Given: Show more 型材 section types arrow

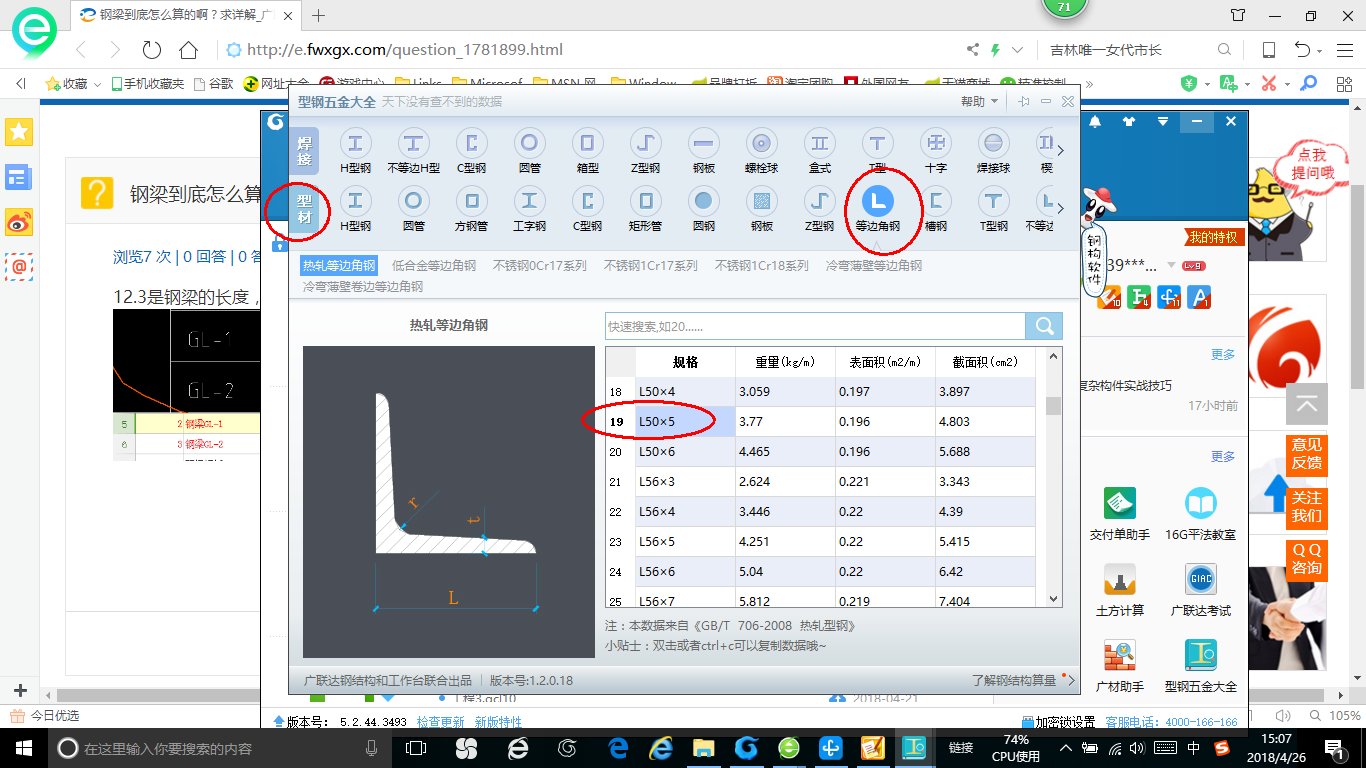Looking at the screenshot, I should [1061, 208].
